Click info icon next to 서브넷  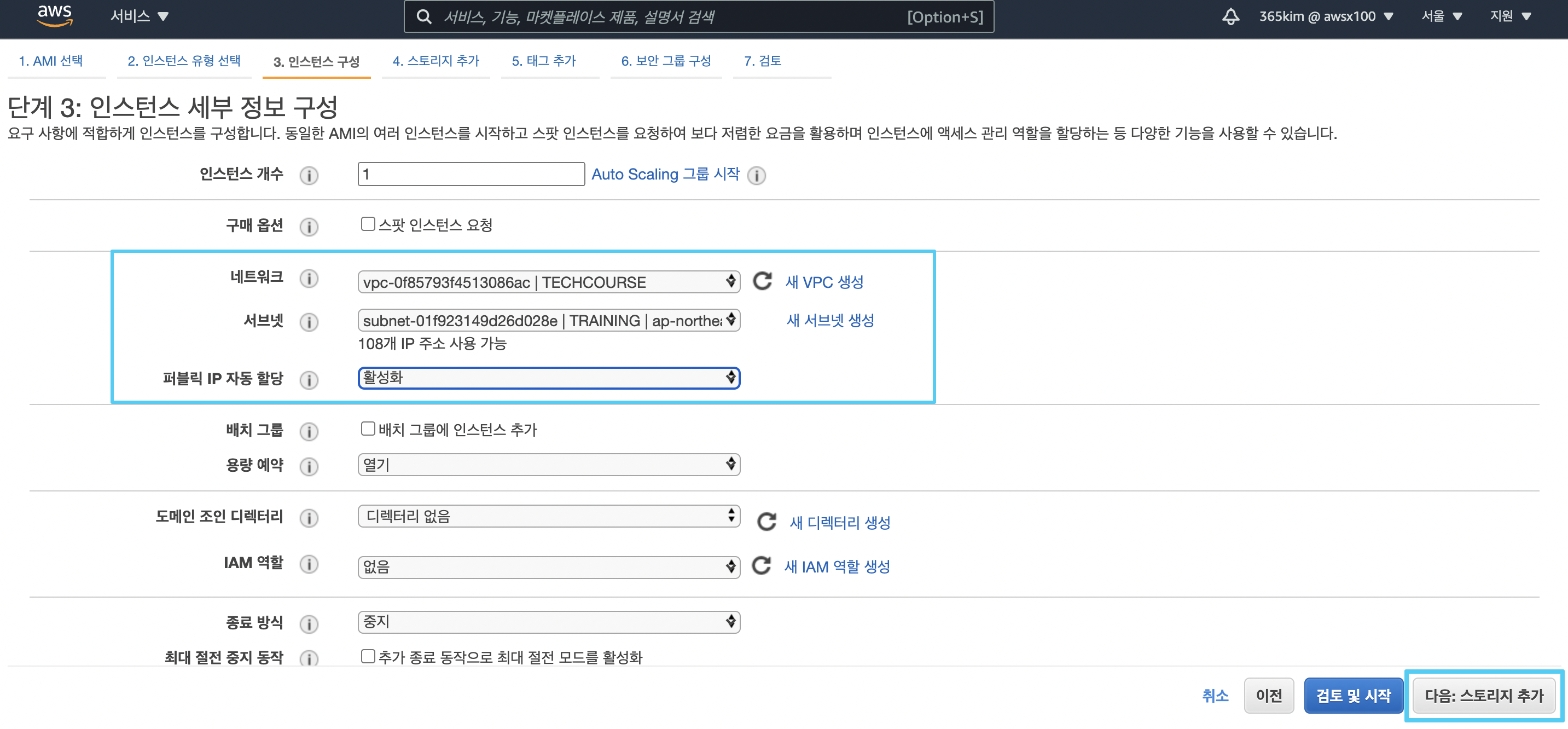[309, 322]
